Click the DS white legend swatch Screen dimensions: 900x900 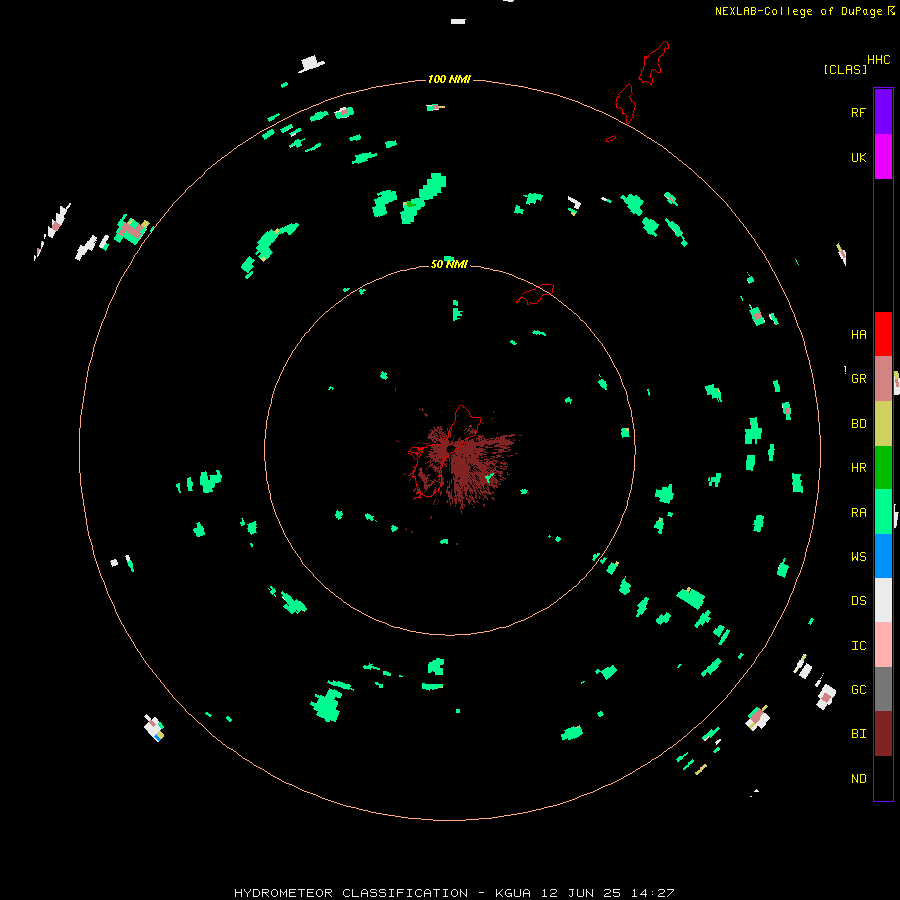click(x=883, y=600)
